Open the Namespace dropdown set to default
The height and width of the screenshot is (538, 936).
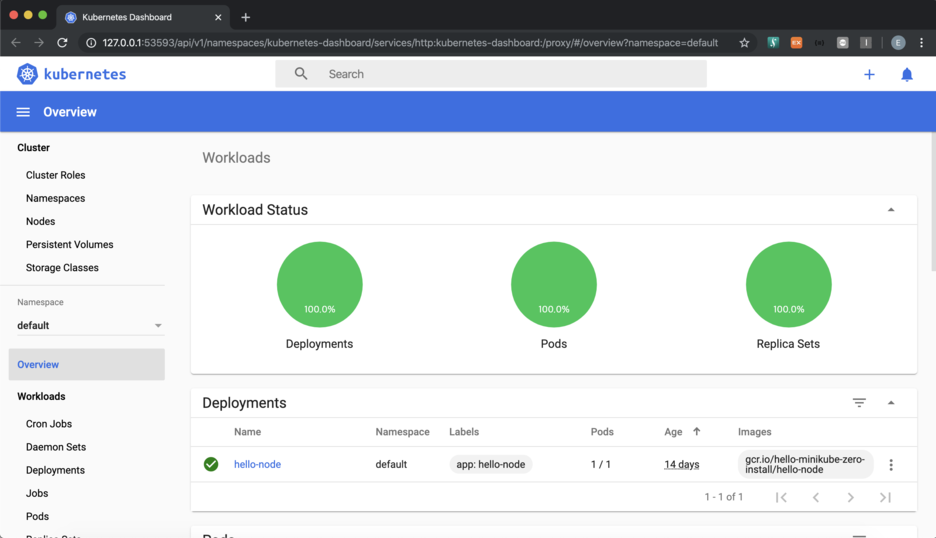pos(90,325)
